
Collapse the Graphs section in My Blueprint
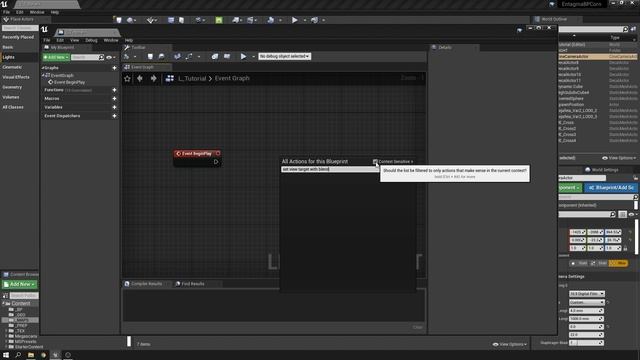pyautogui.click(x=43, y=68)
